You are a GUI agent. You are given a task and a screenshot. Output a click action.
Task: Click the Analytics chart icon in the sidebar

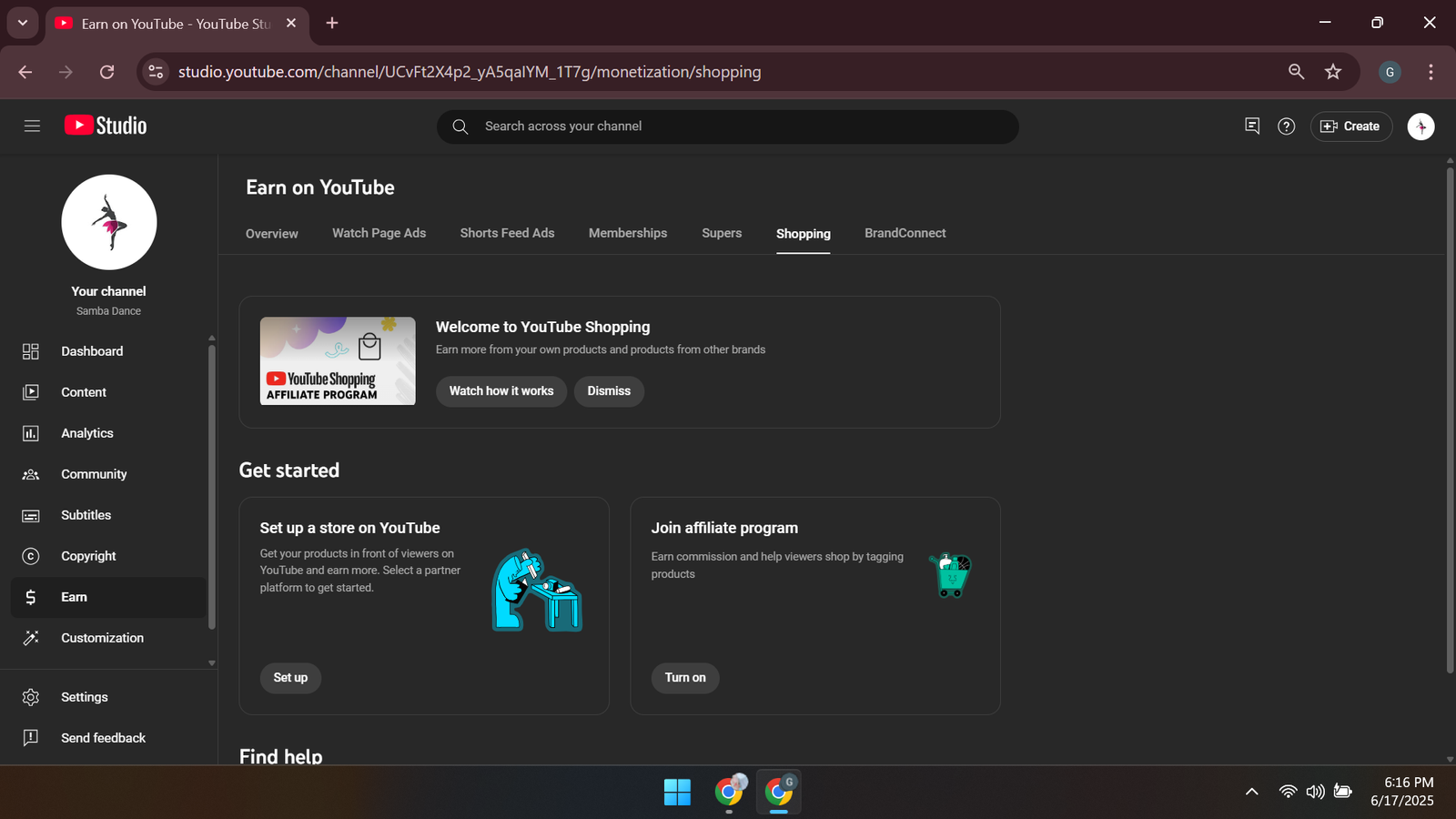click(x=31, y=433)
